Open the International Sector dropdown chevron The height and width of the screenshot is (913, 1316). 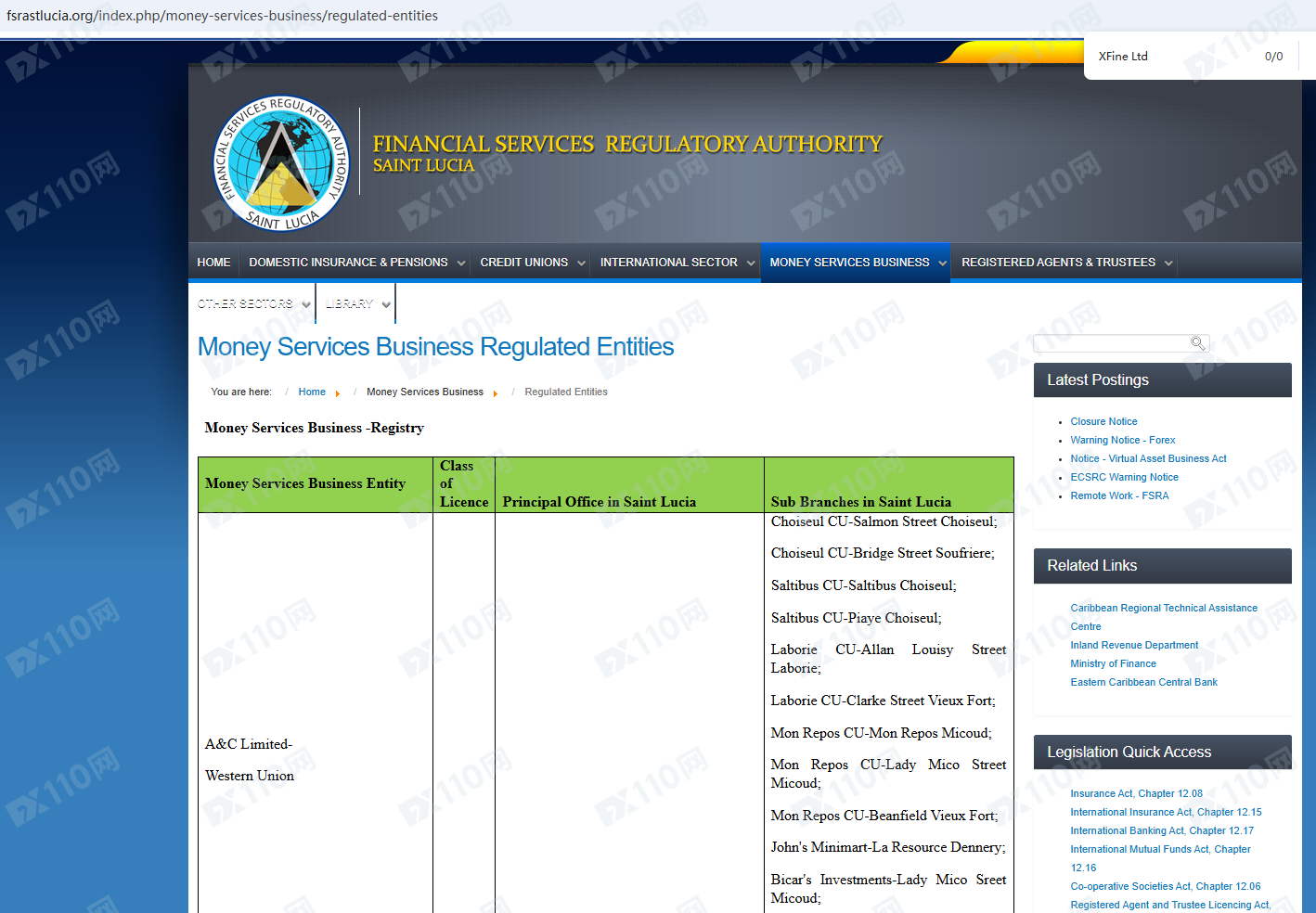point(750,264)
